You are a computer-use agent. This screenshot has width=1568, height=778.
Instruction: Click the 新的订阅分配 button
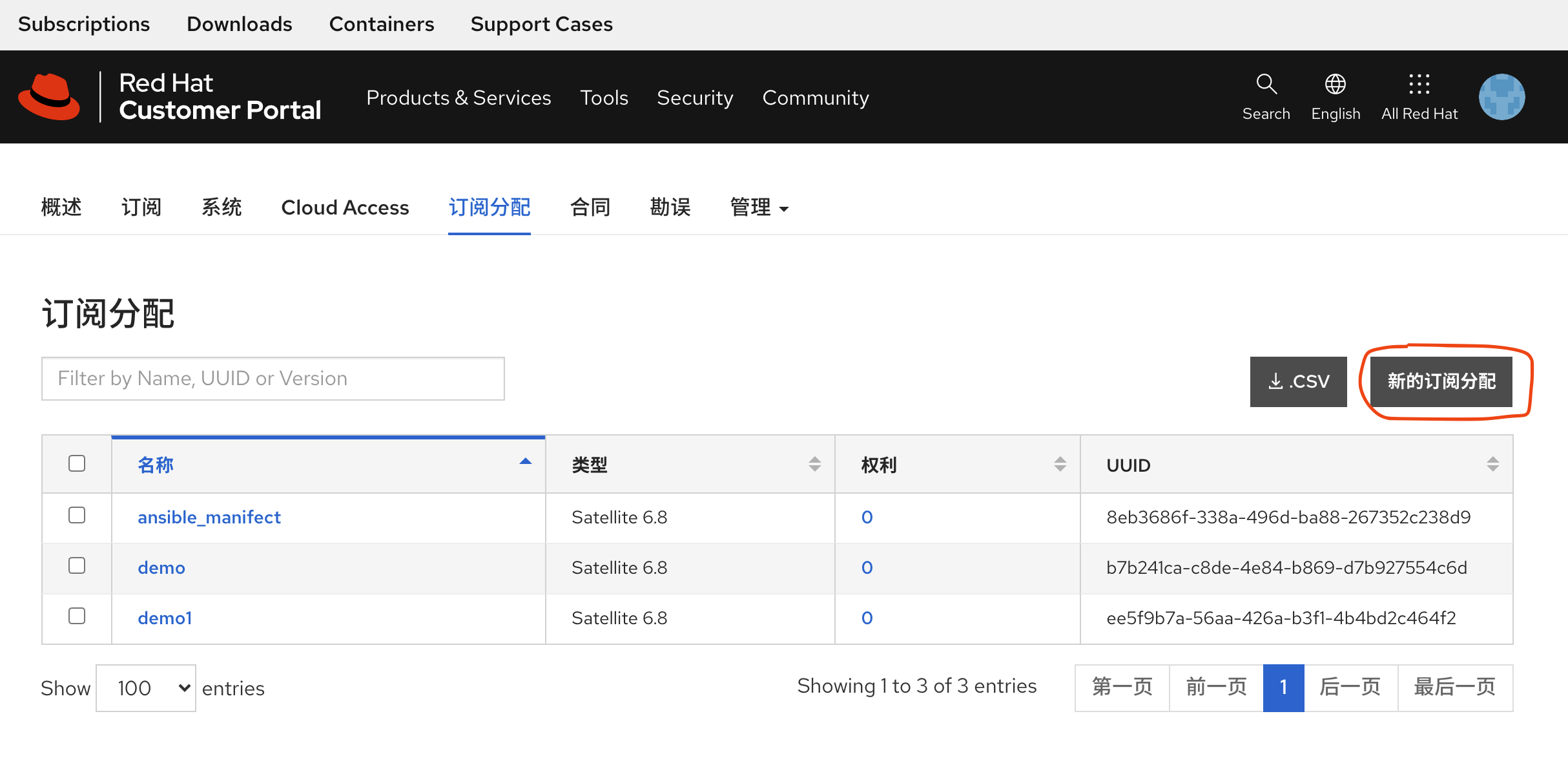pos(1441,381)
